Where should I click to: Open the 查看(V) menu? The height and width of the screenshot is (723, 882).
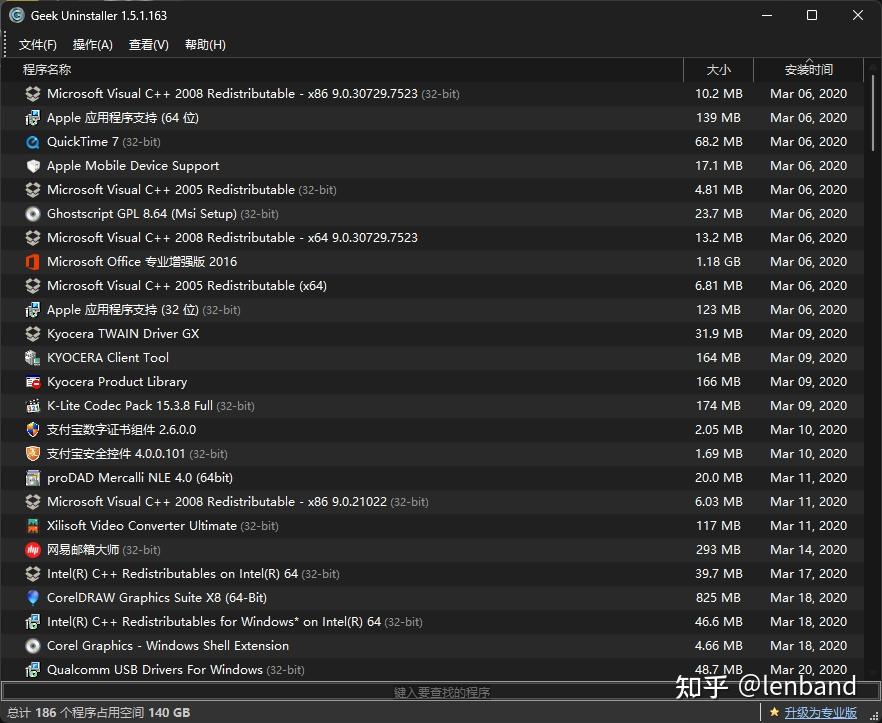(x=148, y=45)
